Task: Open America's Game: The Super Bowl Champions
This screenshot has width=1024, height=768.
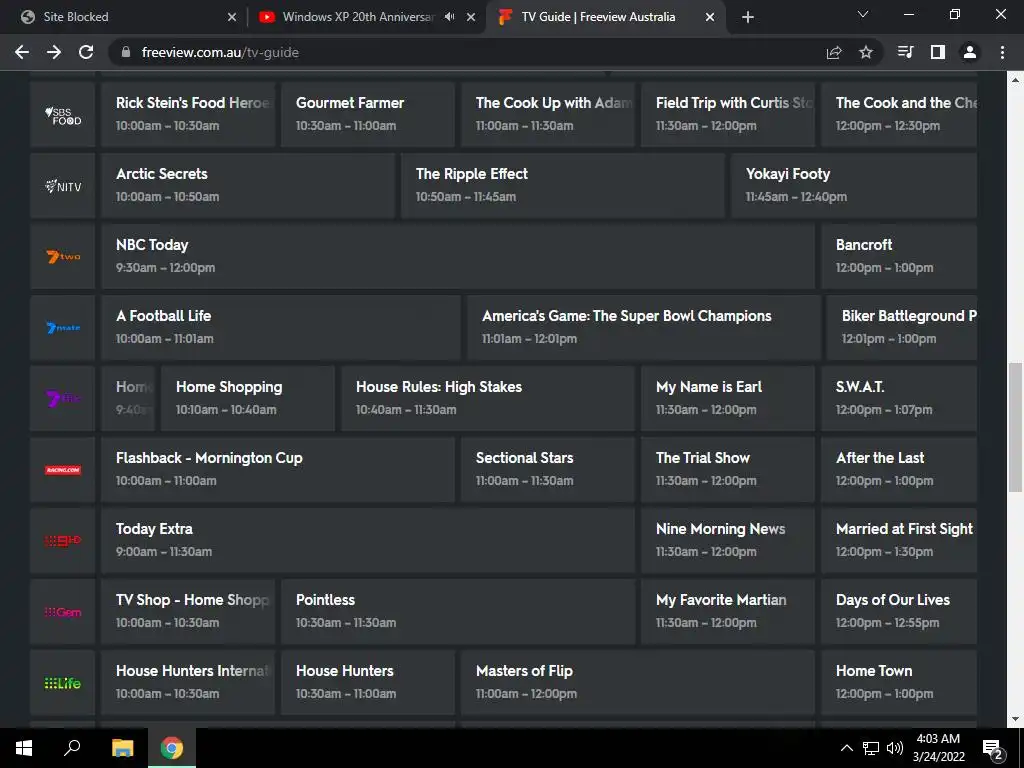Action: (x=644, y=328)
